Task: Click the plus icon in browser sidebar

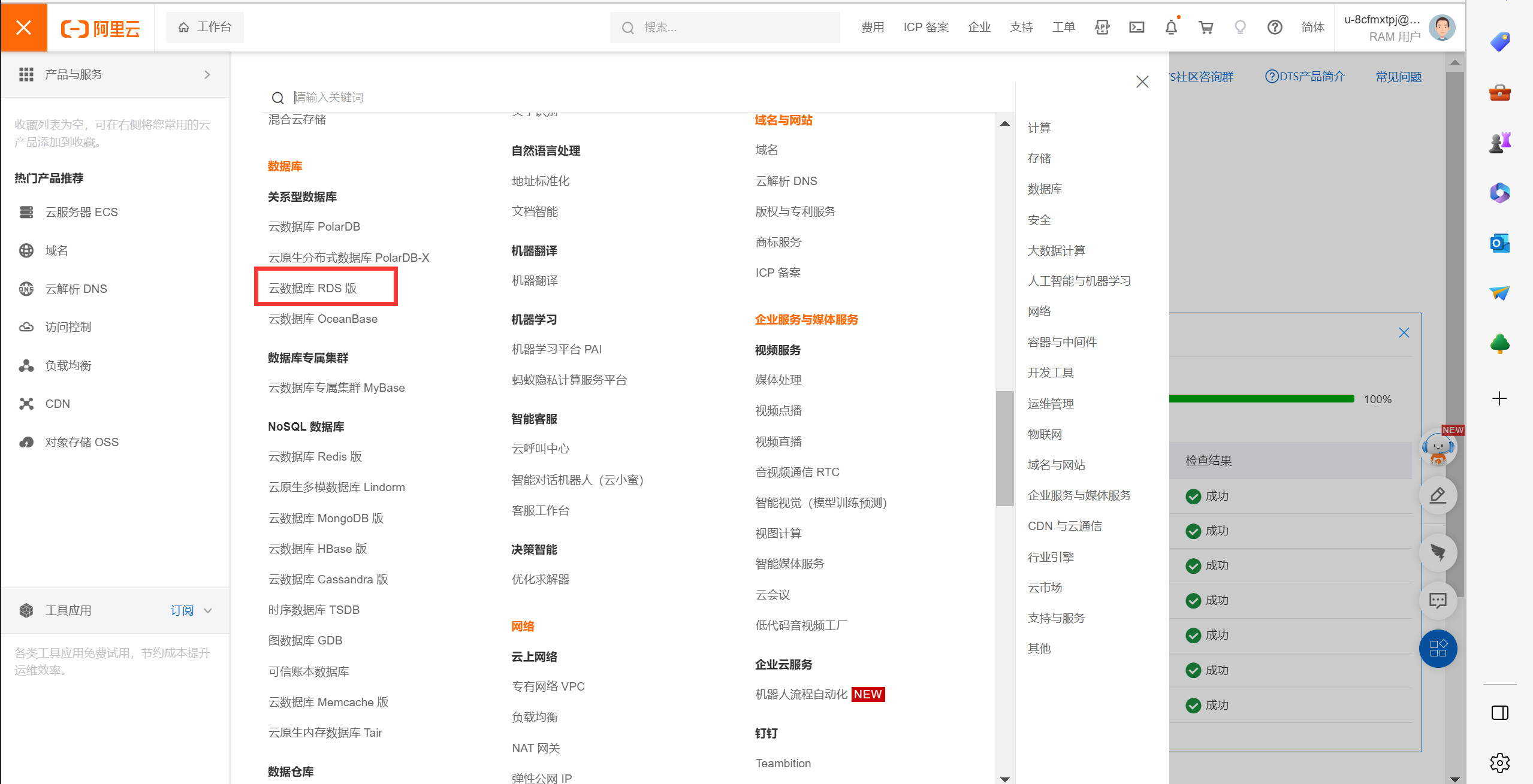Action: 1499,398
